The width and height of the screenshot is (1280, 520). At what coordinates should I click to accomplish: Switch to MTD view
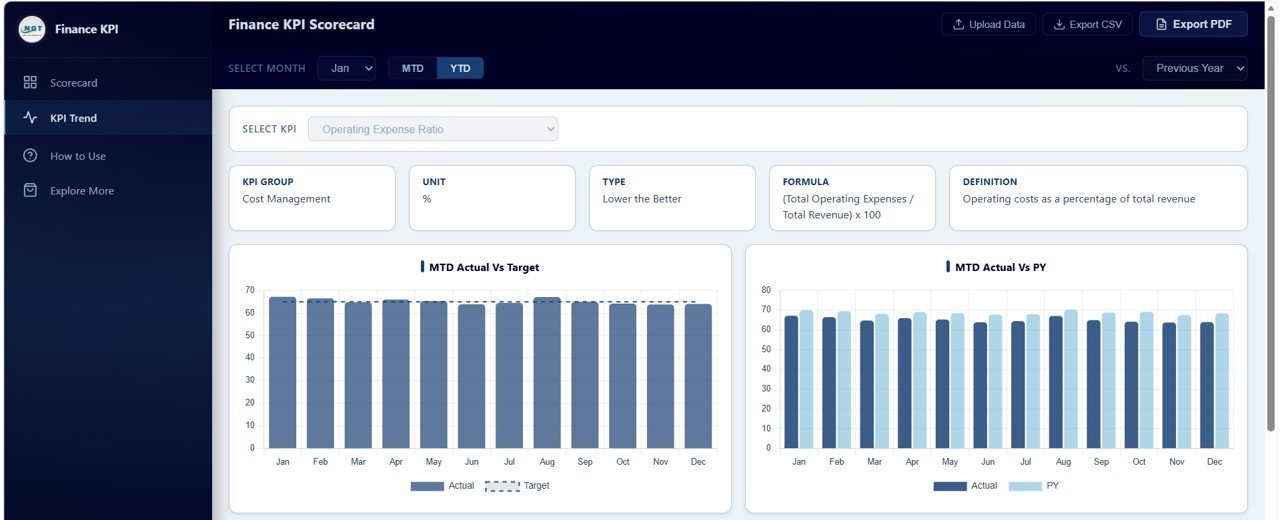[x=412, y=68]
